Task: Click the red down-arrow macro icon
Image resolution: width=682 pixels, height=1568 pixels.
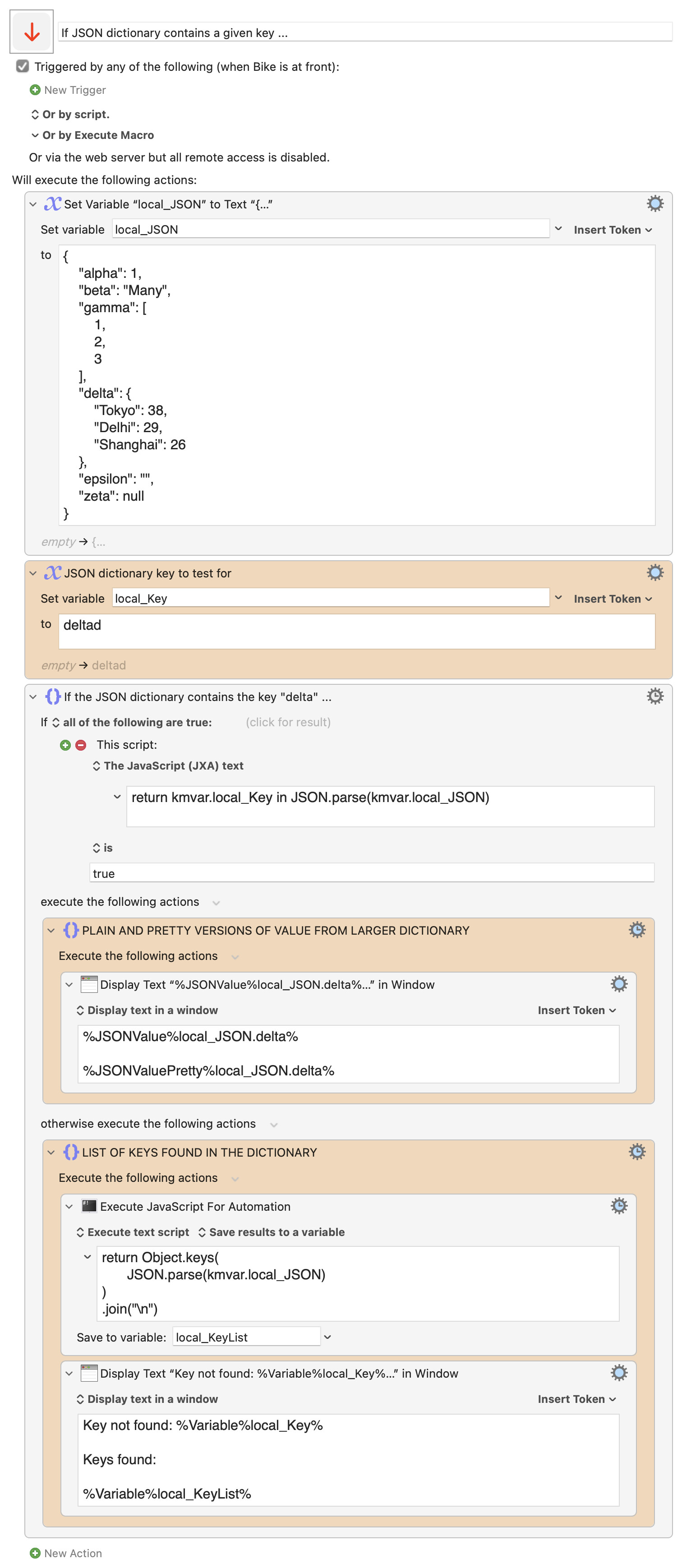Action: click(32, 32)
